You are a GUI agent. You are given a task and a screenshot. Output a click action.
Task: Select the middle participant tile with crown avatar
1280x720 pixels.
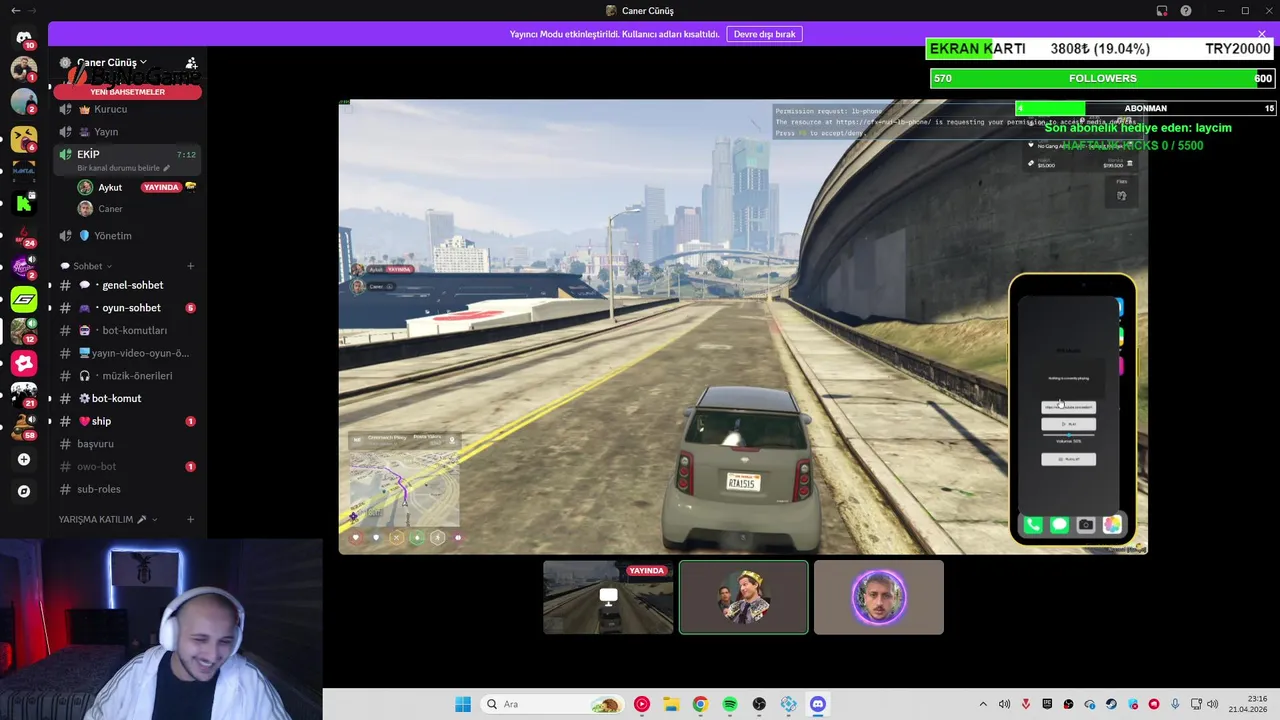coord(743,597)
